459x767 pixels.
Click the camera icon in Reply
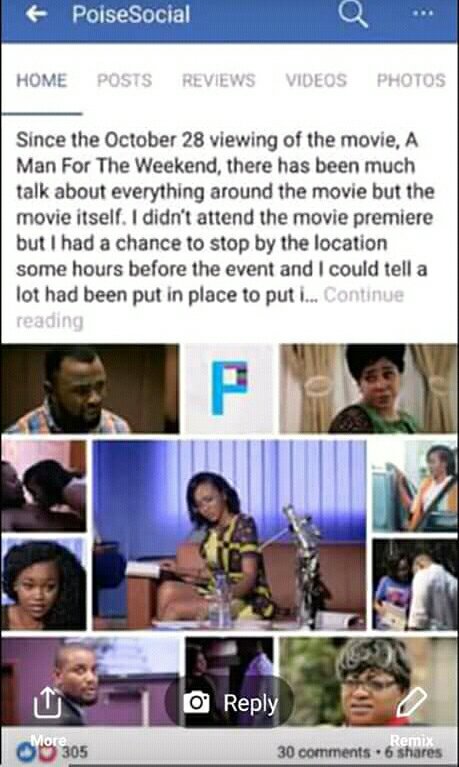[197, 702]
